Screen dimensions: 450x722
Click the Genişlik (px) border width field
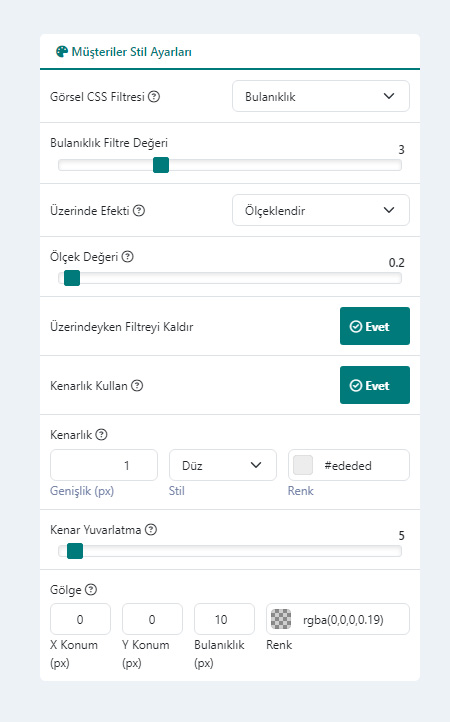pyautogui.click(x=104, y=465)
